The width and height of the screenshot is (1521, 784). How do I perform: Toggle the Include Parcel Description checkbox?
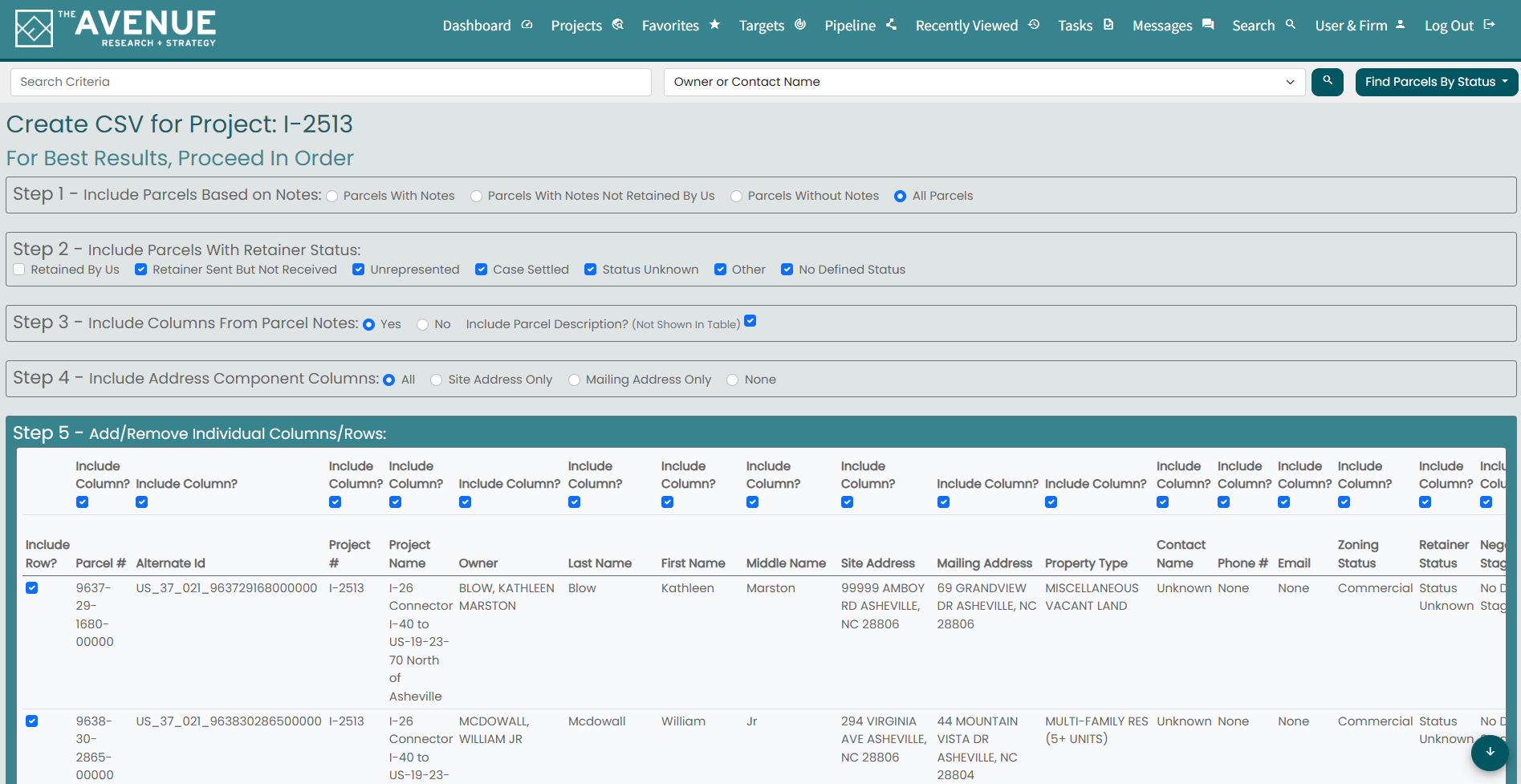click(x=750, y=321)
